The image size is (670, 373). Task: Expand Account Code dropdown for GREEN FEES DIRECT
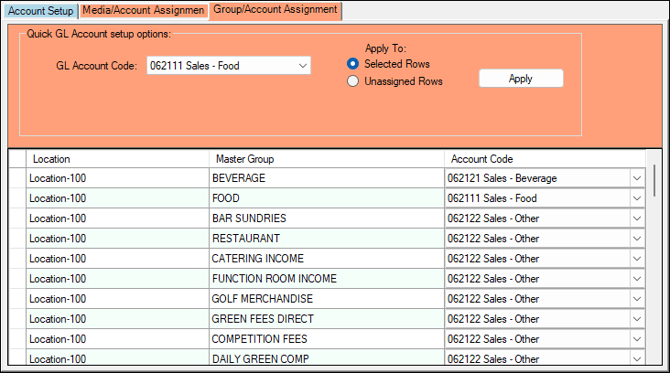(637, 319)
